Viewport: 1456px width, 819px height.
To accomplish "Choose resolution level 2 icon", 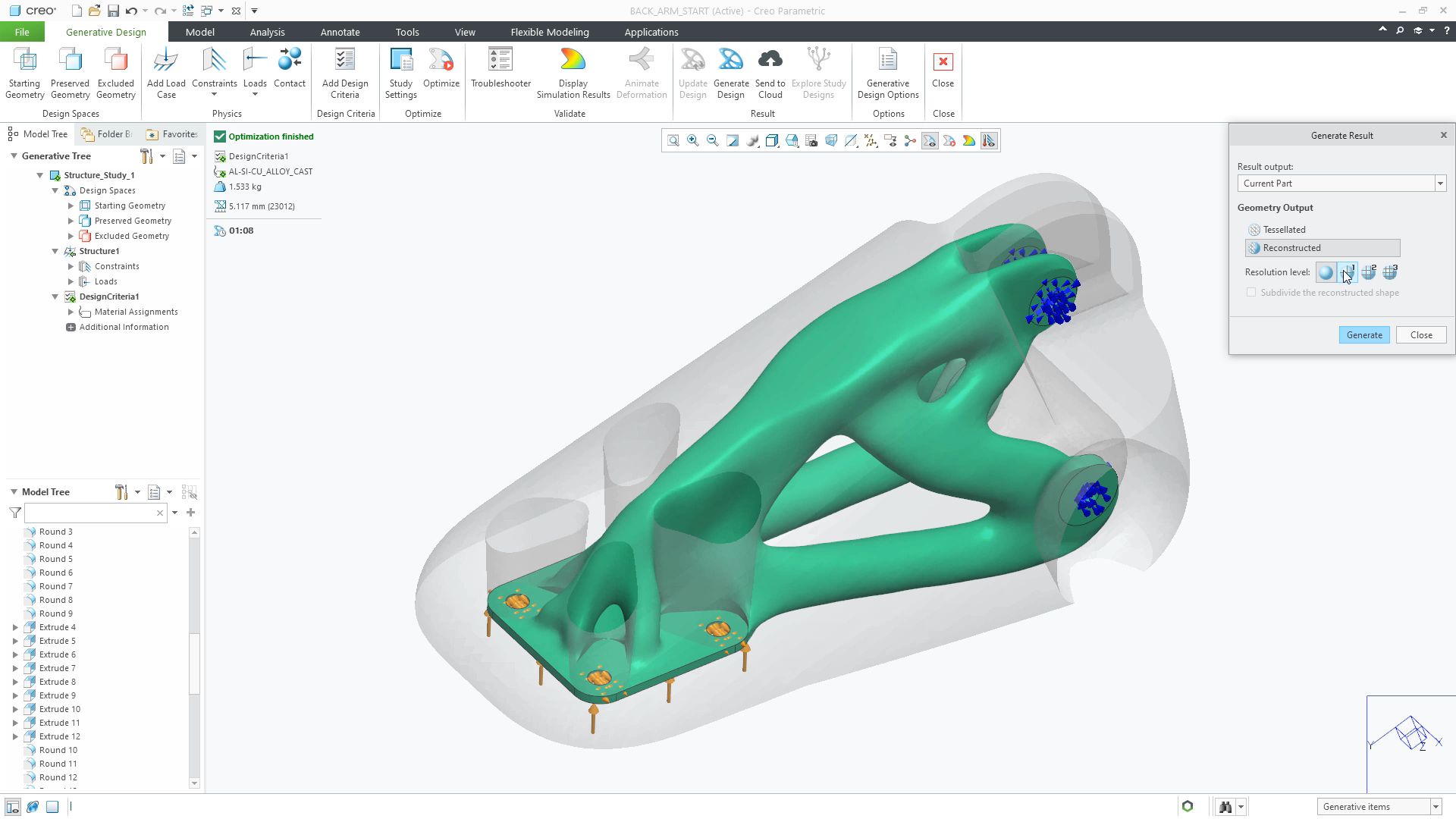I will tap(1370, 272).
